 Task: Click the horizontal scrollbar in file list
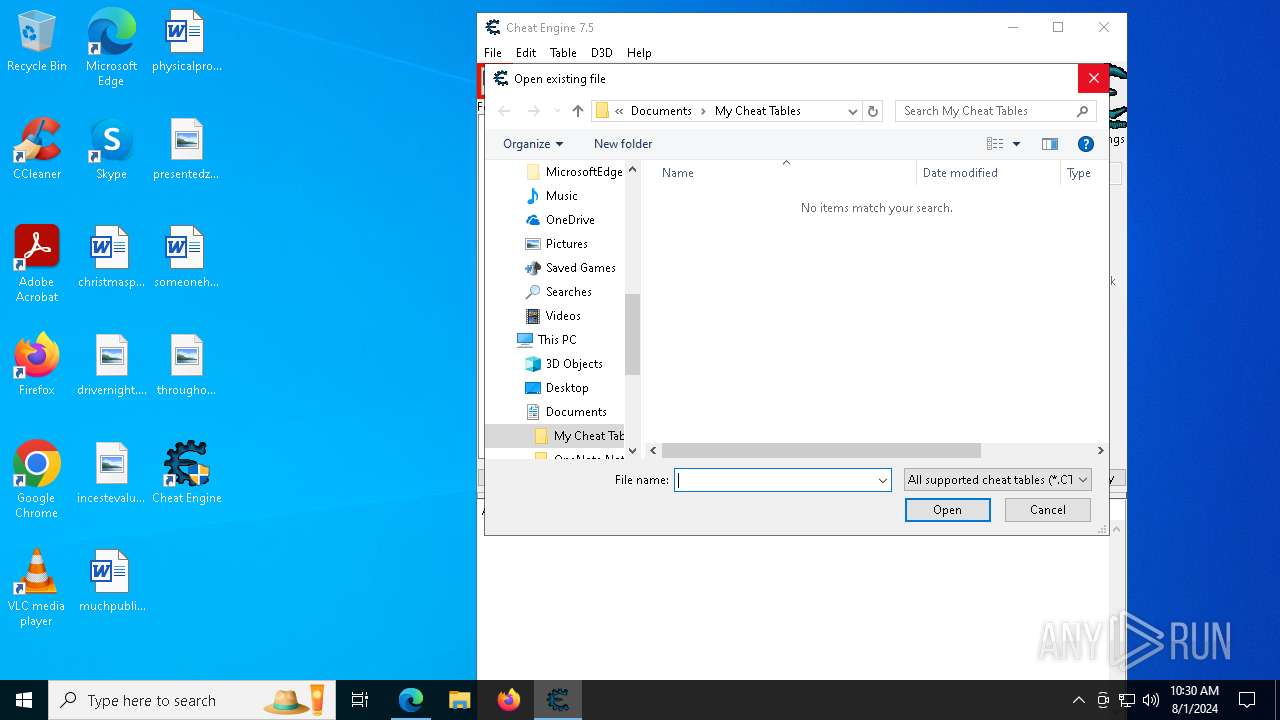point(821,451)
